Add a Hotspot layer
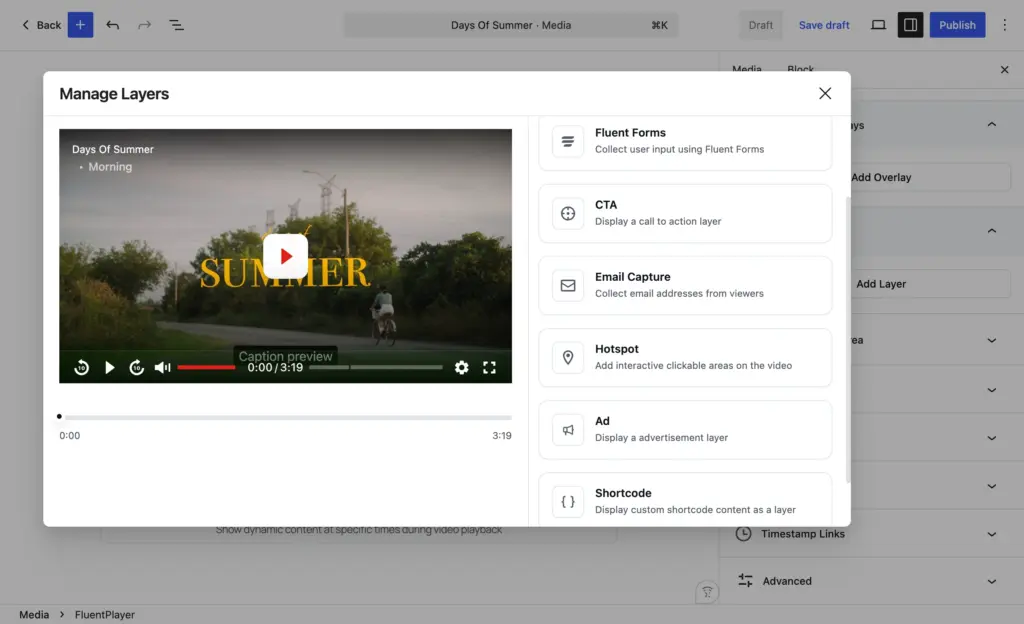The image size is (1024, 624). (685, 358)
